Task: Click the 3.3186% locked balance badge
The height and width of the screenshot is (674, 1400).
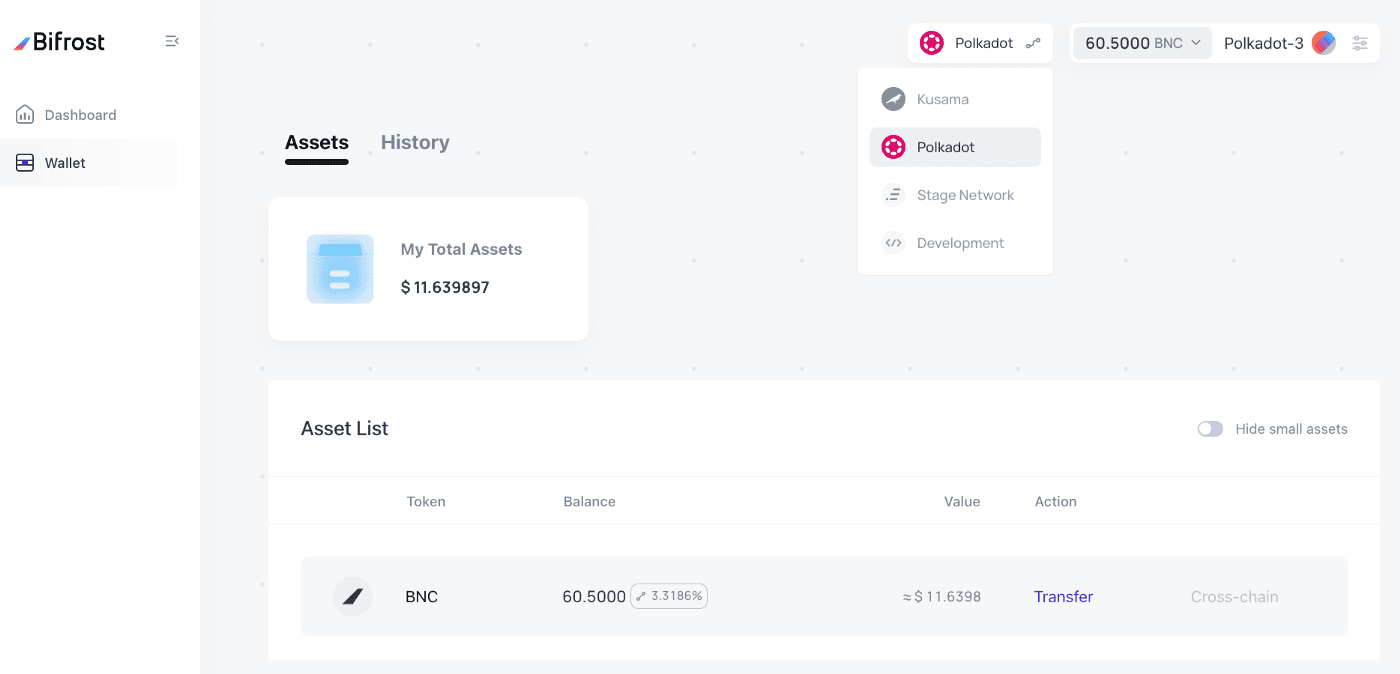Action: coord(669,596)
